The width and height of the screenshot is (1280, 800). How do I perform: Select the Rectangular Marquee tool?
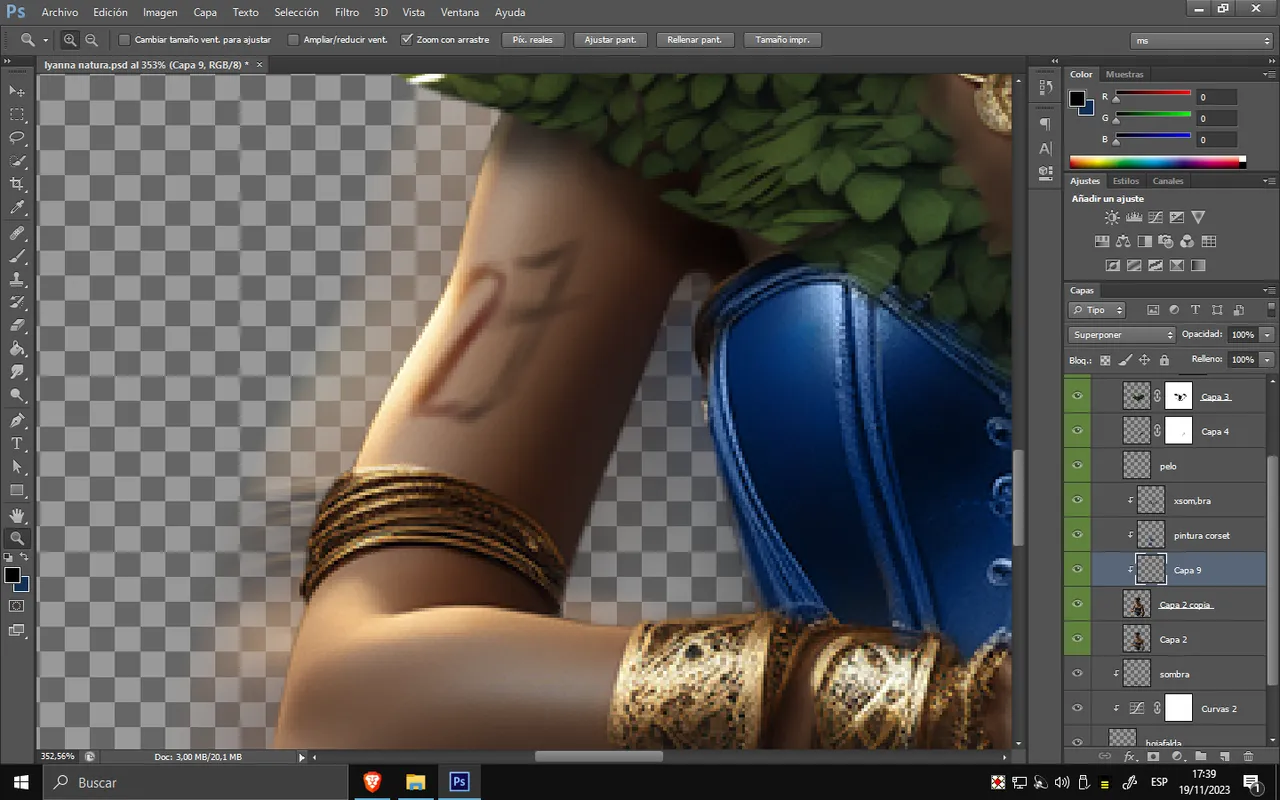[x=17, y=115]
